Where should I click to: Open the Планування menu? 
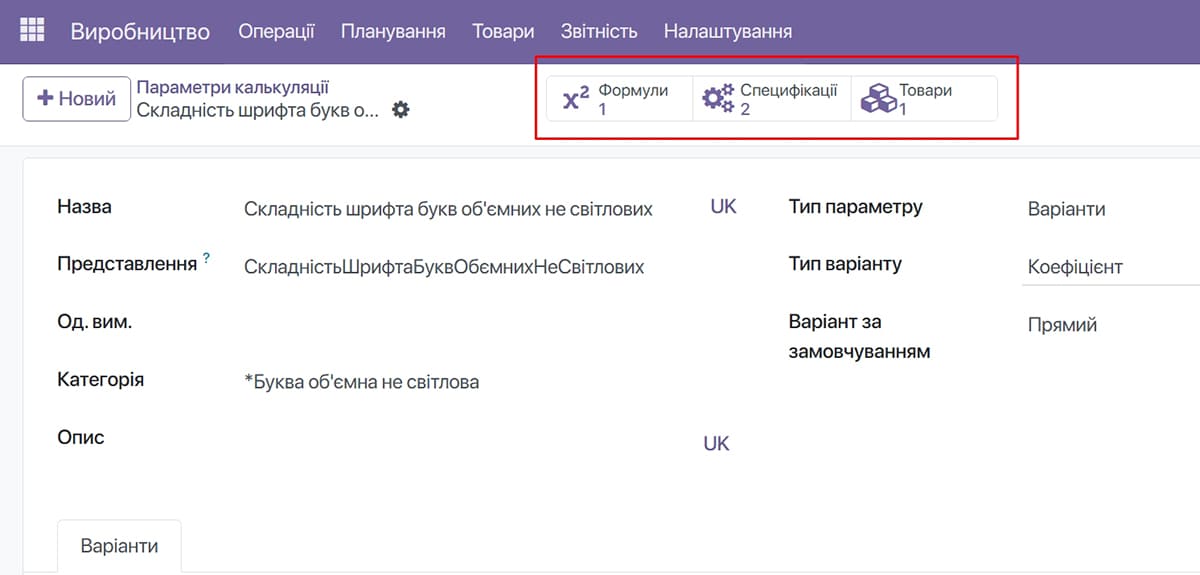point(393,31)
